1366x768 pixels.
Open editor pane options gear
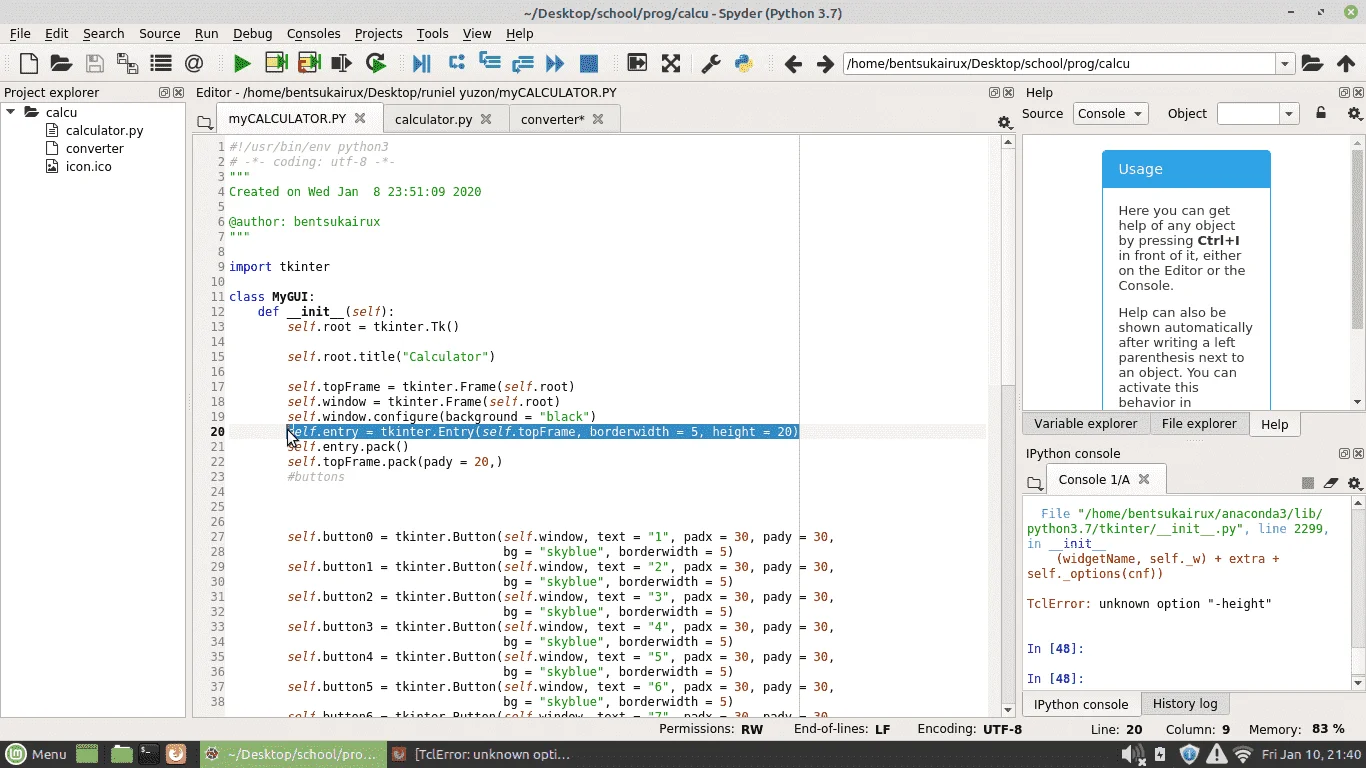[x=1004, y=122]
